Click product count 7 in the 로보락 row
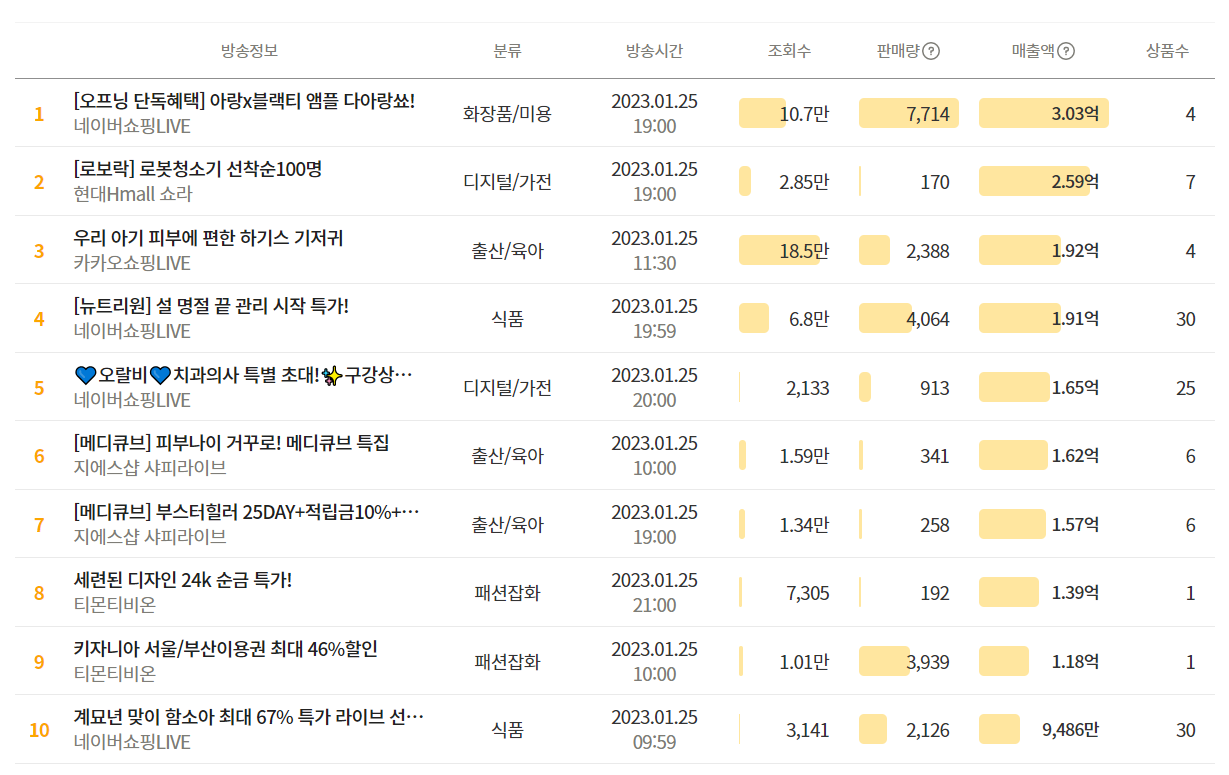1229x775 pixels. point(1190,182)
